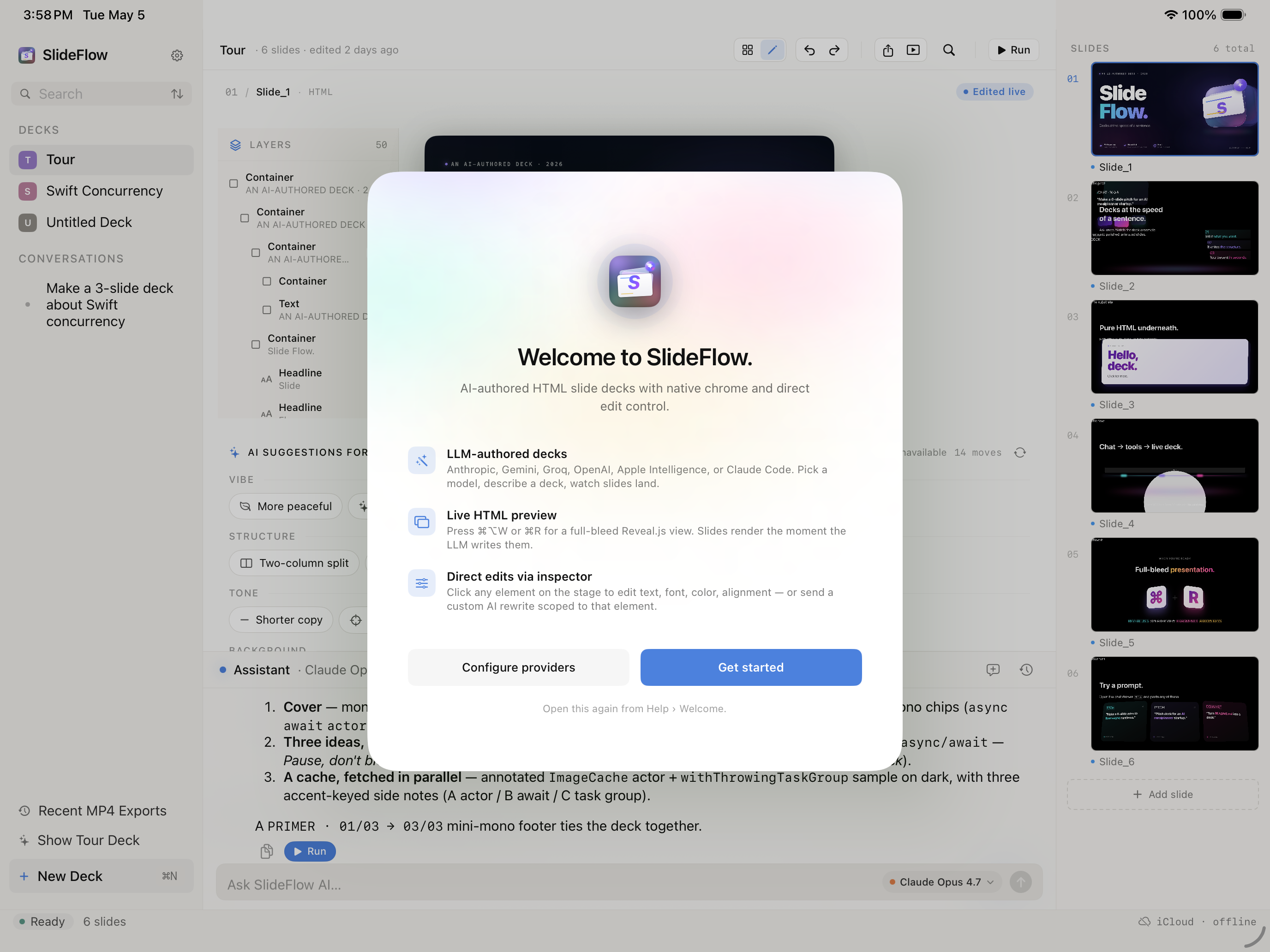Open the Untitled Deck
The width and height of the screenshot is (1270, 952).
(102, 223)
